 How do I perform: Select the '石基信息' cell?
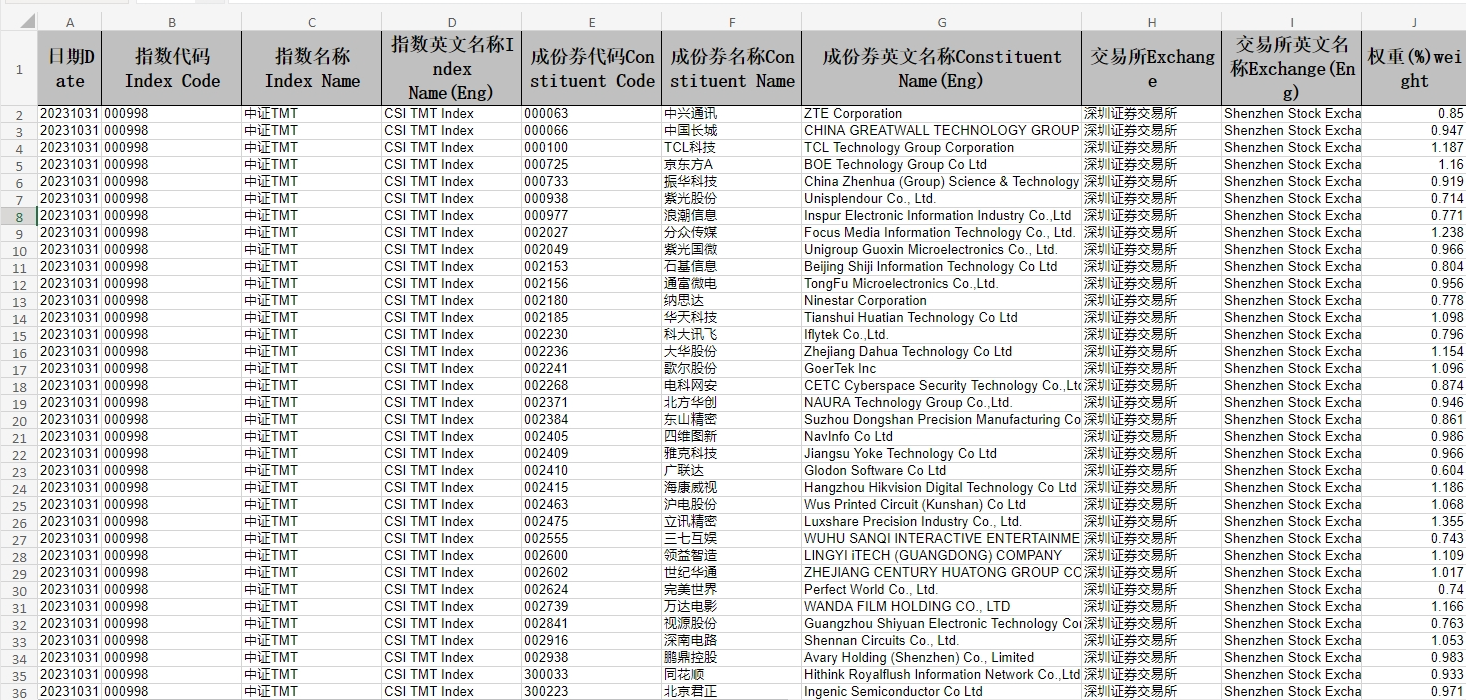coord(732,267)
